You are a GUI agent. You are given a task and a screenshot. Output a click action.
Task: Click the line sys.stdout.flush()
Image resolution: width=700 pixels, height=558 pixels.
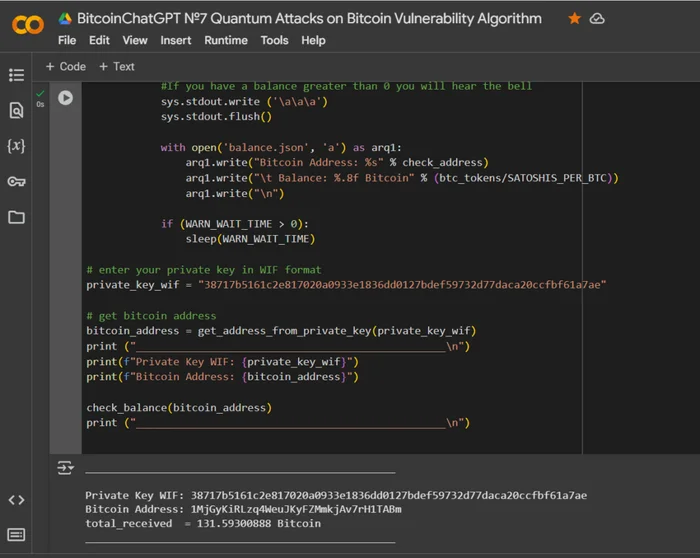[x=216, y=117]
